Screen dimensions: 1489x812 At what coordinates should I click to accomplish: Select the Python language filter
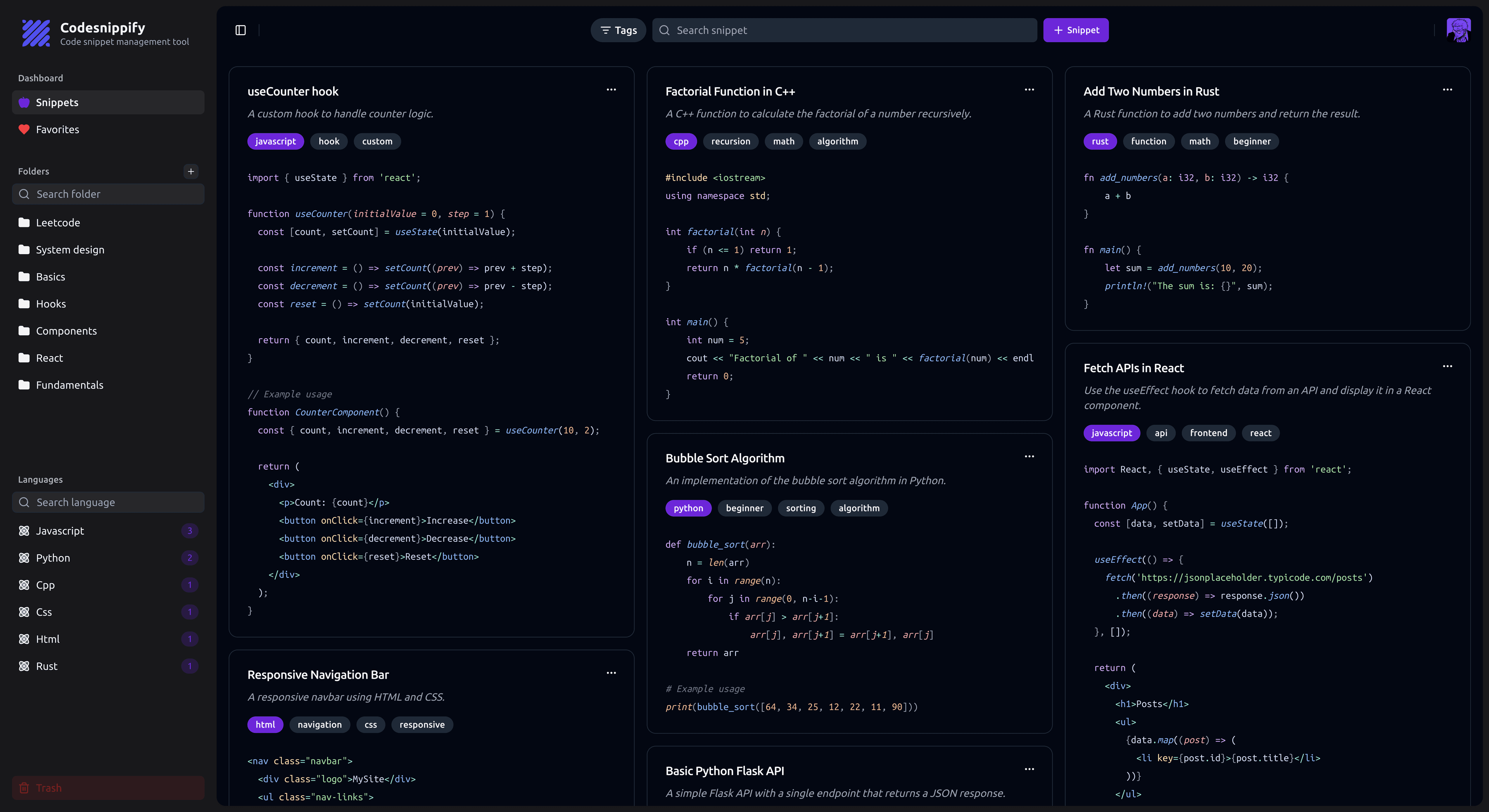(x=54, y=558)
